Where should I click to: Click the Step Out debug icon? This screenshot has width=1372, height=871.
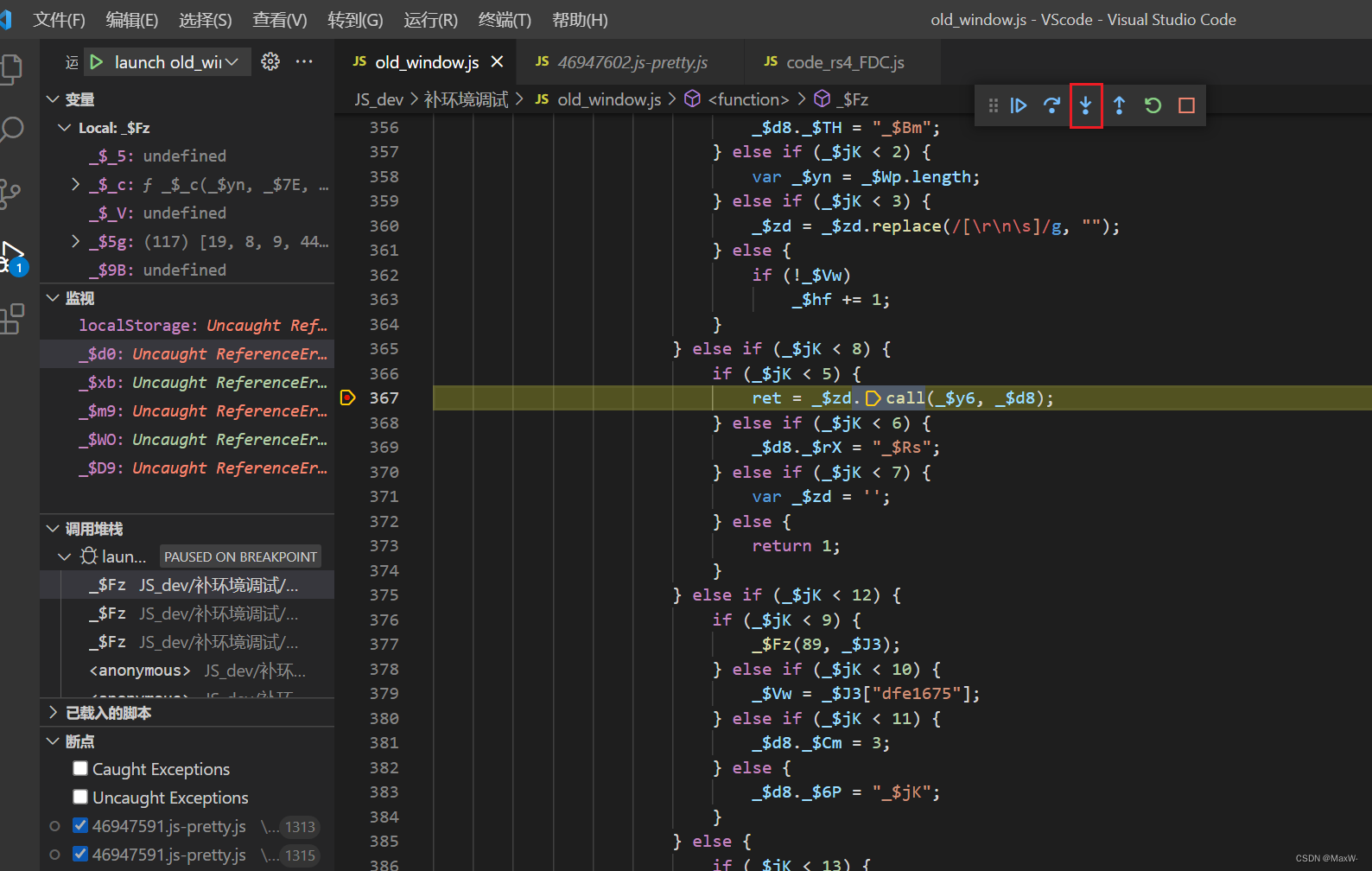tap(1119, 105)
